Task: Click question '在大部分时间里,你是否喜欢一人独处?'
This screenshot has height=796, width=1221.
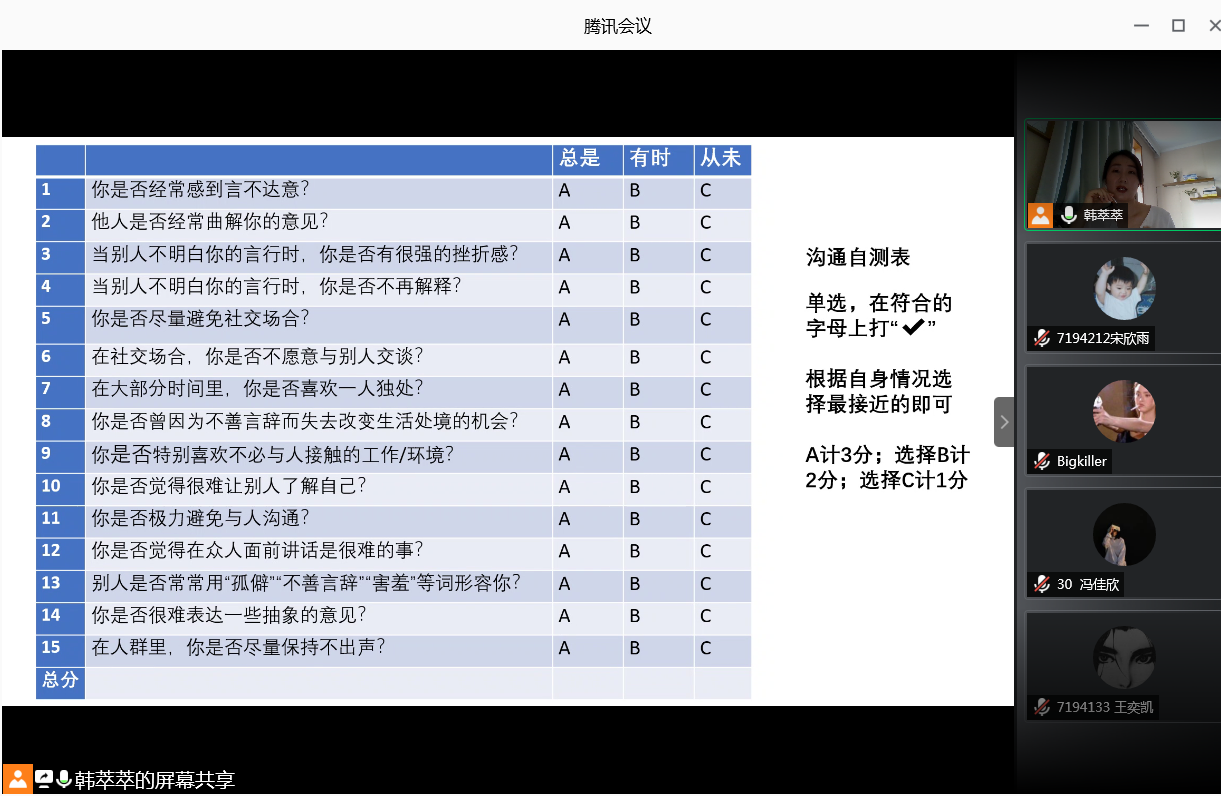Action: tap(257, 389)
